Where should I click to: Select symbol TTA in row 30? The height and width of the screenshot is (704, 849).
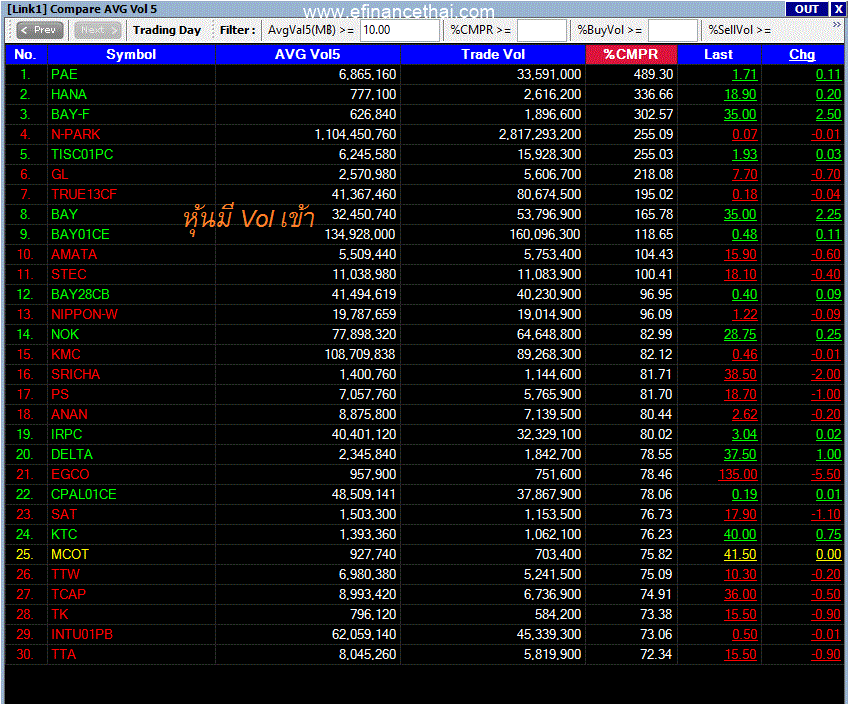point(63,655)
